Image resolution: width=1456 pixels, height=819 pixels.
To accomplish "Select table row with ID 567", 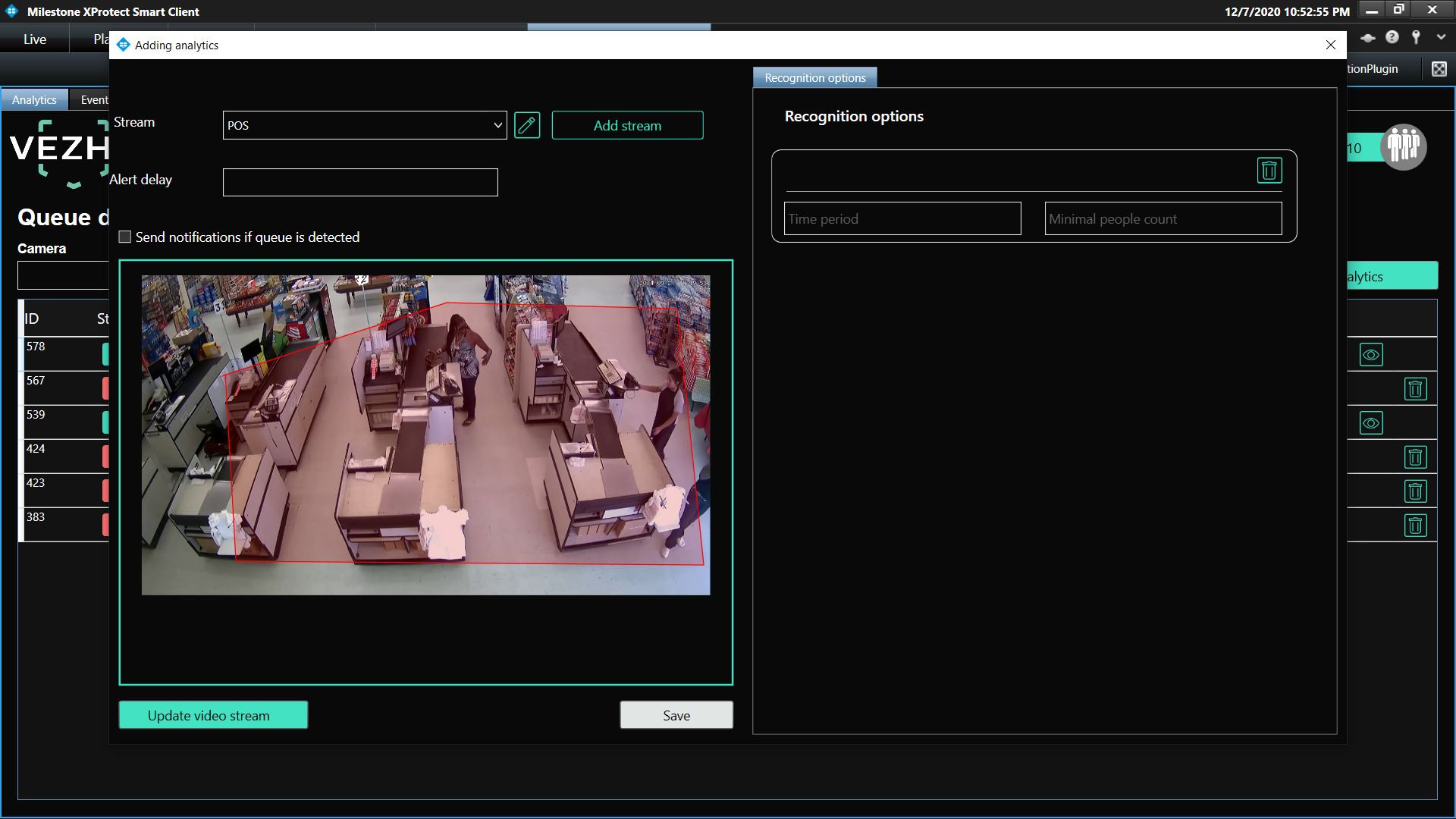I will tap(64, 388).
